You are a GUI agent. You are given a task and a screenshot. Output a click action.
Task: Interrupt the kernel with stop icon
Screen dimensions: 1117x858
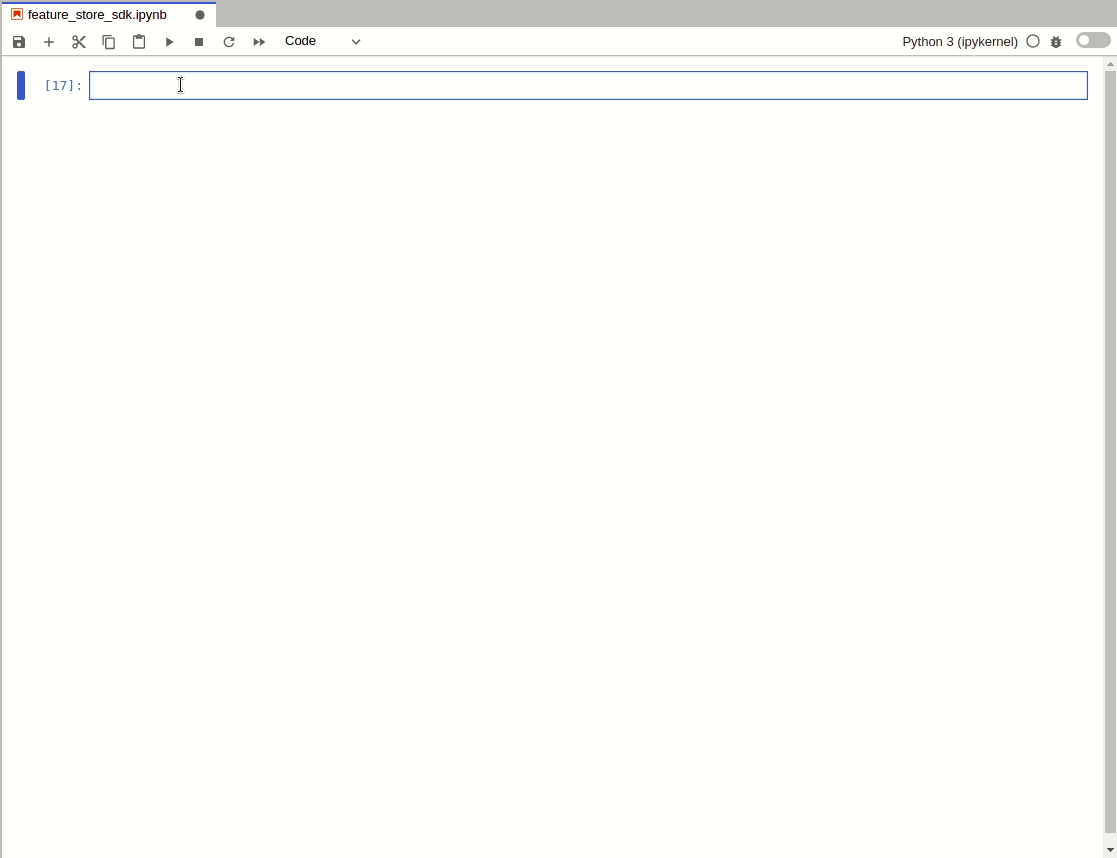pyautogui.click(x=199, y=42)
